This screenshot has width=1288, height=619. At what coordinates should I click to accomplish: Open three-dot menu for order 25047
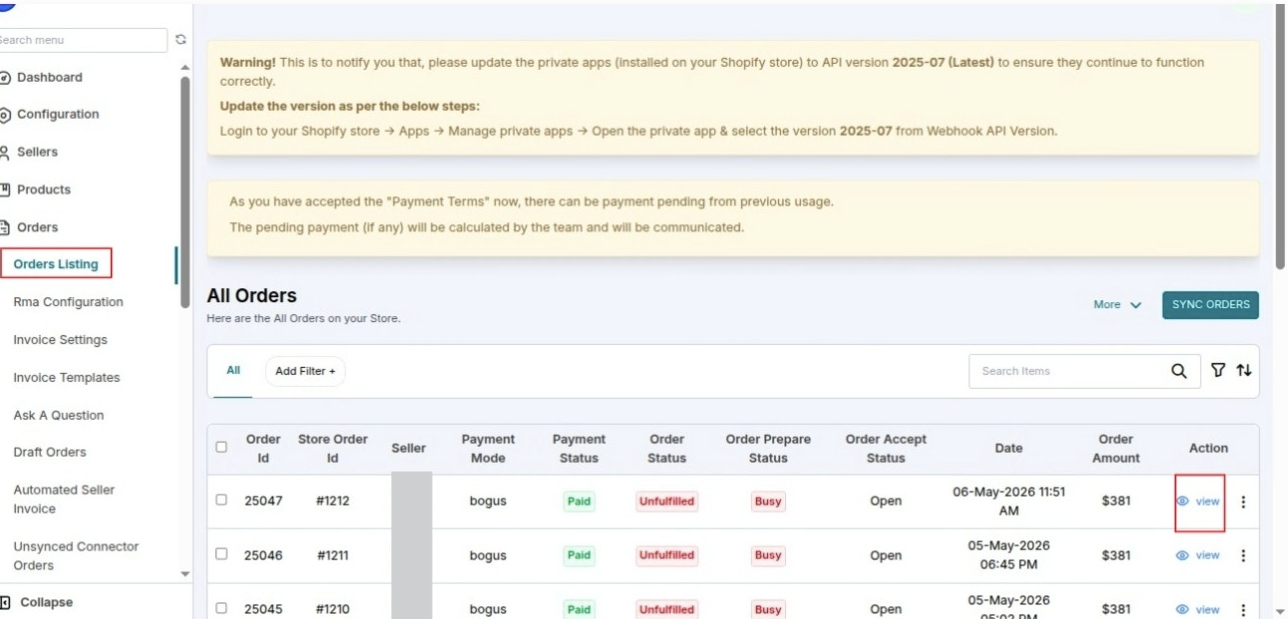1243,502
